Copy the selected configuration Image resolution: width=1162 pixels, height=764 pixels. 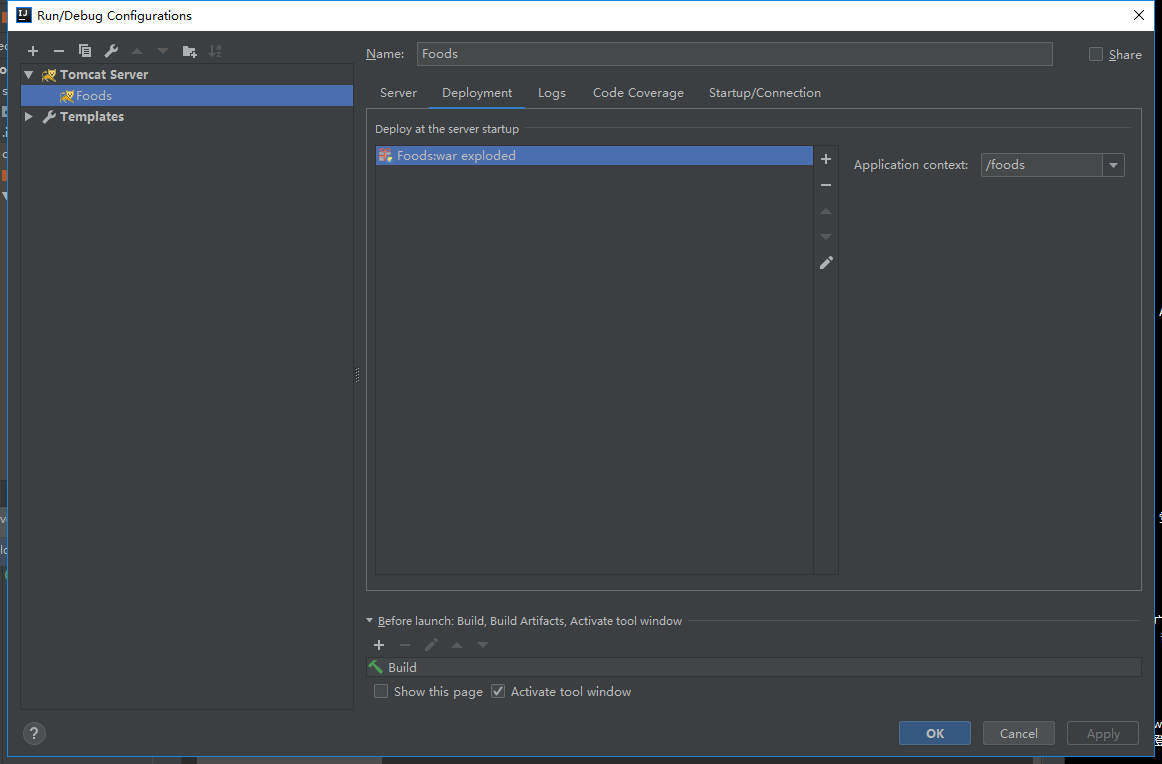[x=85, y=51]
